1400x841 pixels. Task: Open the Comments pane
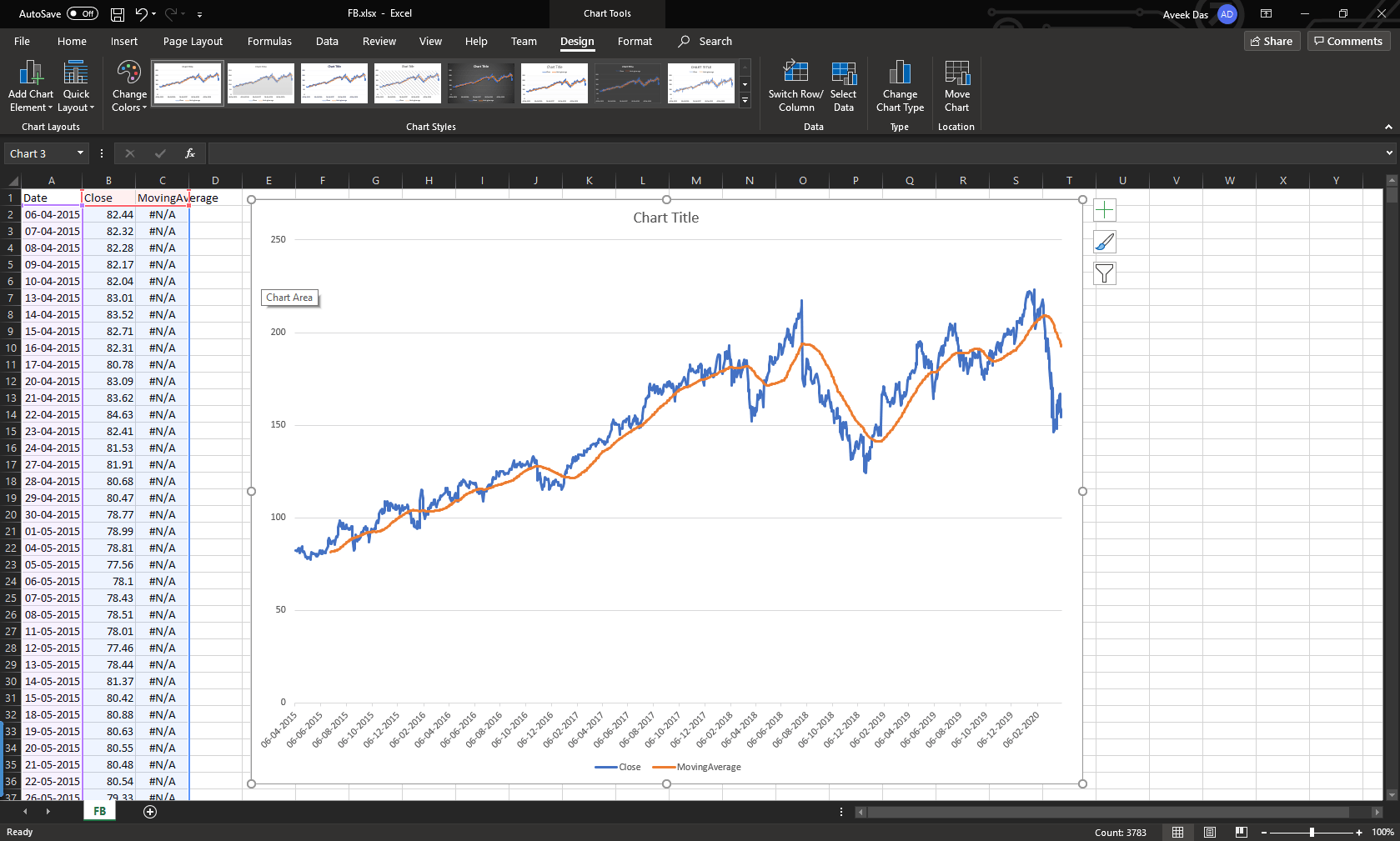click(x=1347, y=40)
